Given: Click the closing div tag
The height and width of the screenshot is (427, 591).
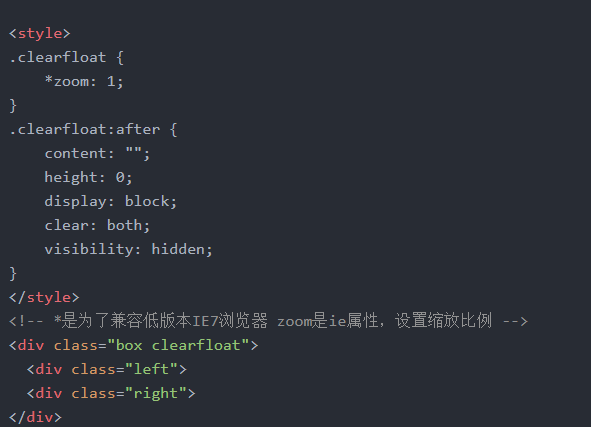Looking at the screenshot, I should [x=35, y=417].
